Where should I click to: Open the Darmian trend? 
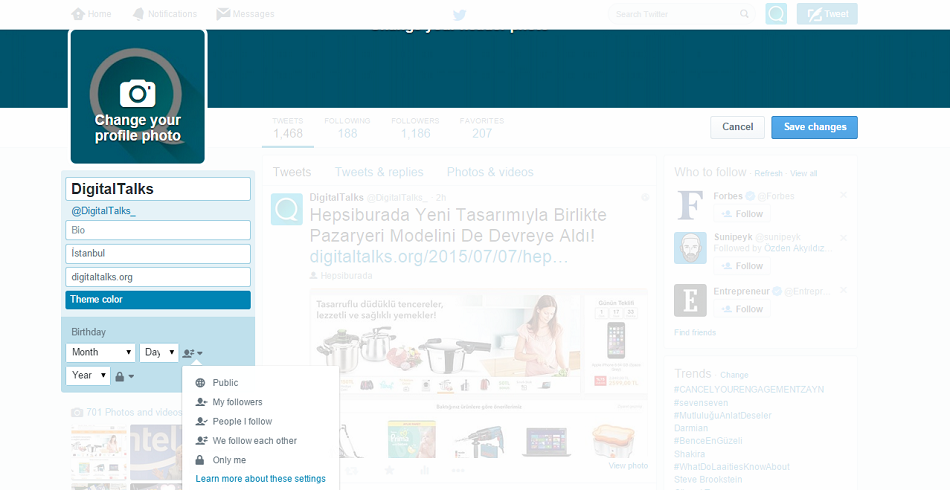tap(691, 428)
